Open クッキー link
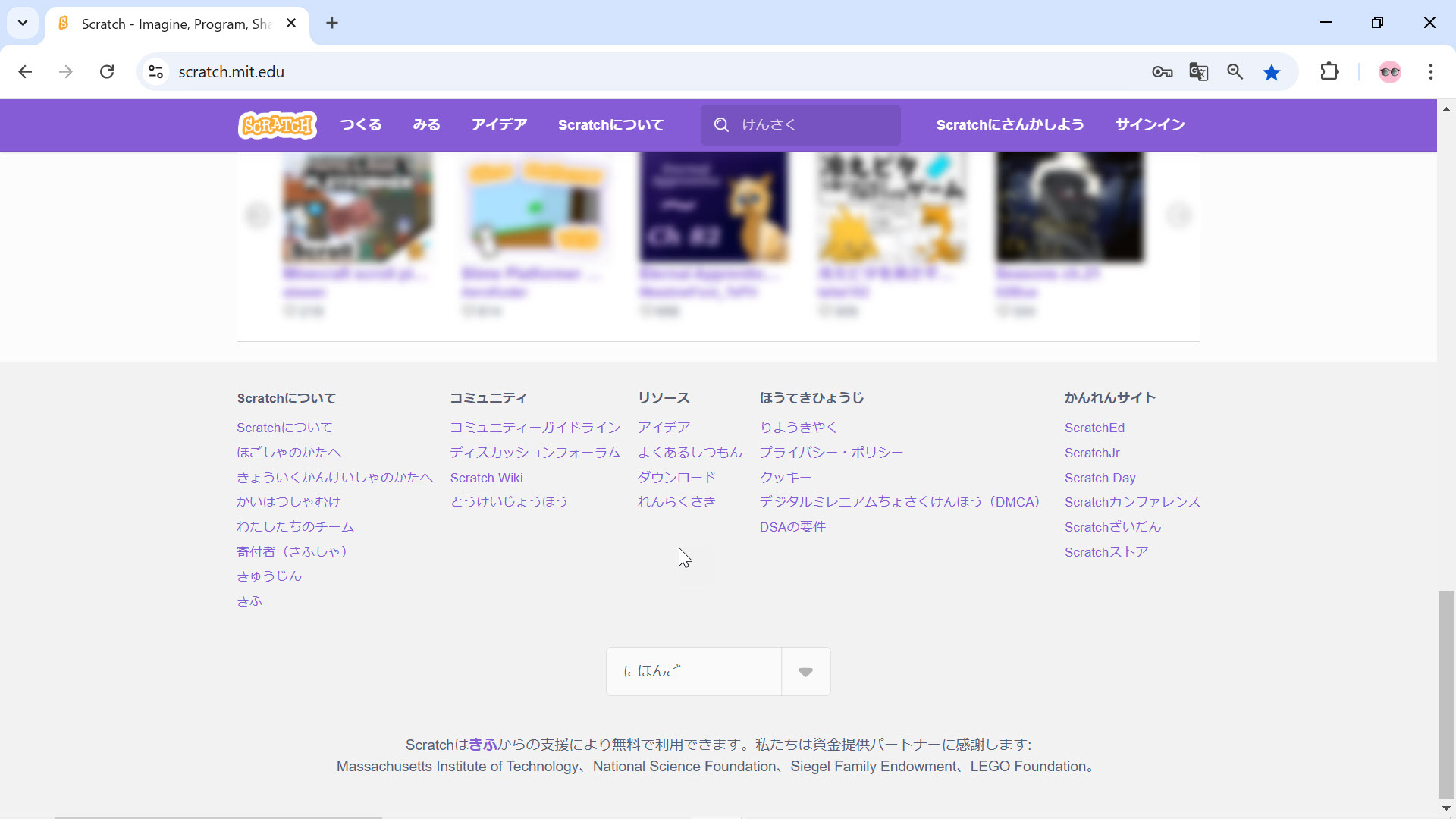 coord(786,478)
